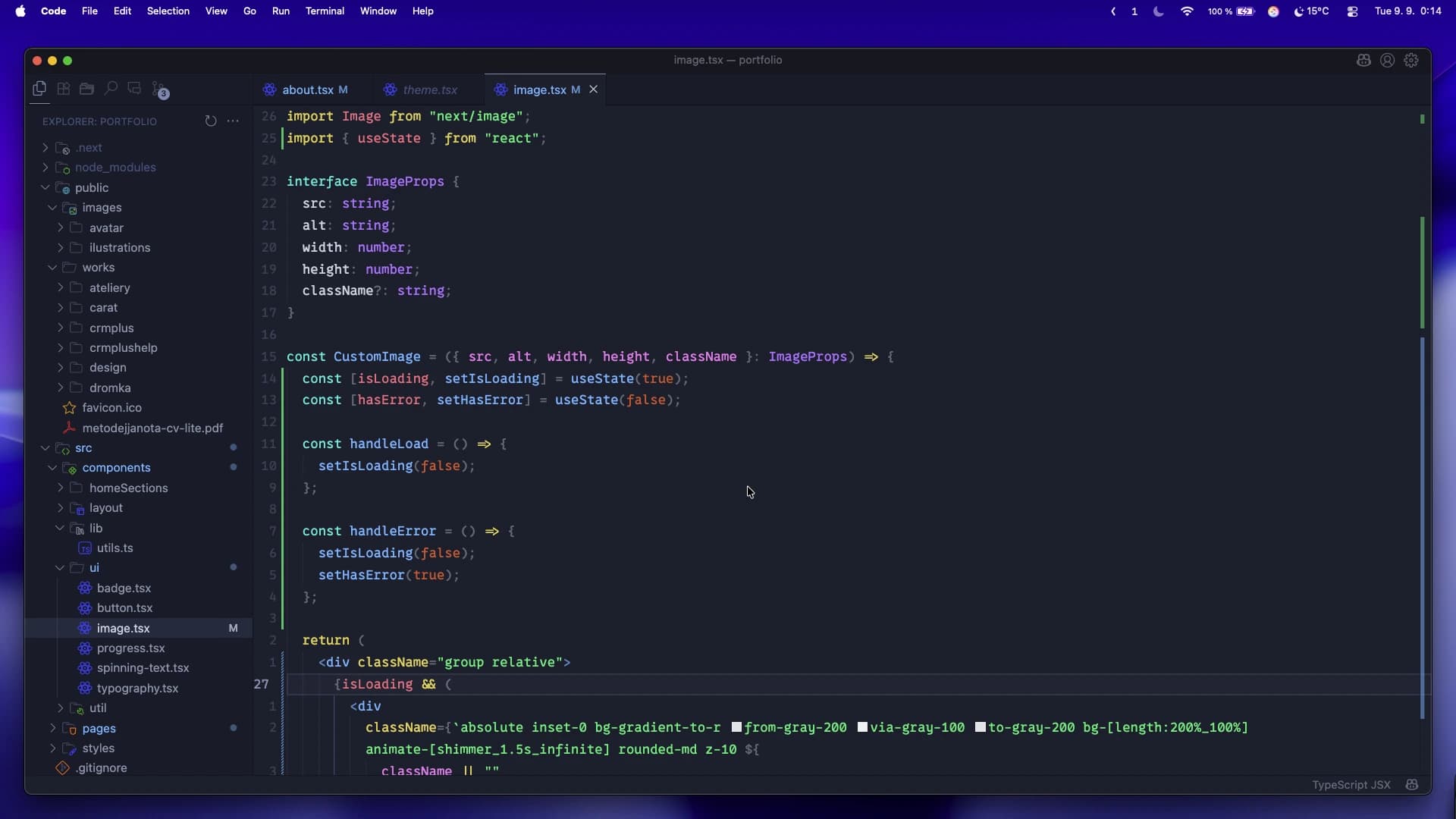Open Source Control with 3 pending changes
Screen dimensions: 1456x819
(158, 89)
